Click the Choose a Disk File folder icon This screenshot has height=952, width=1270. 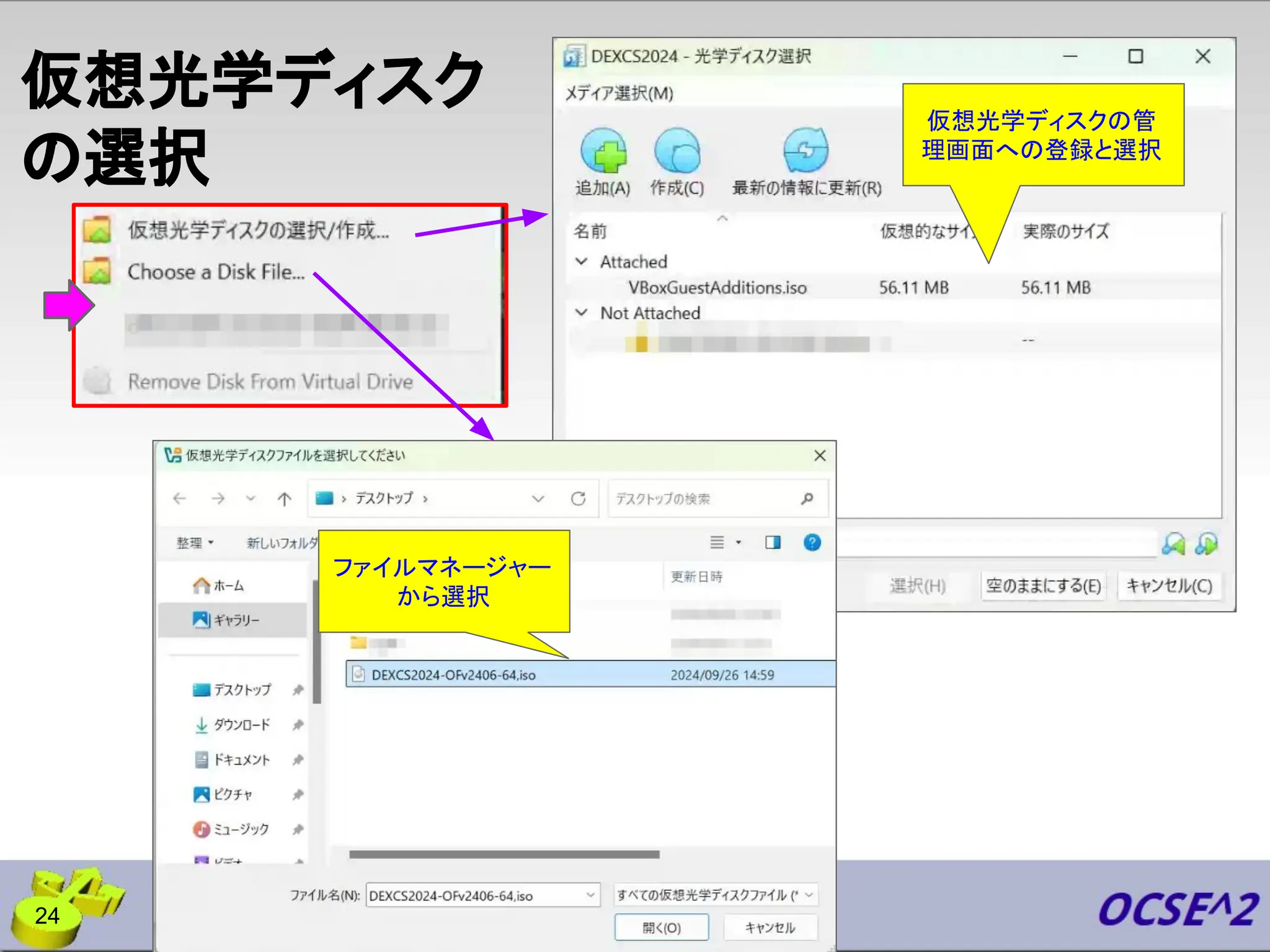(x=97, y=271)
